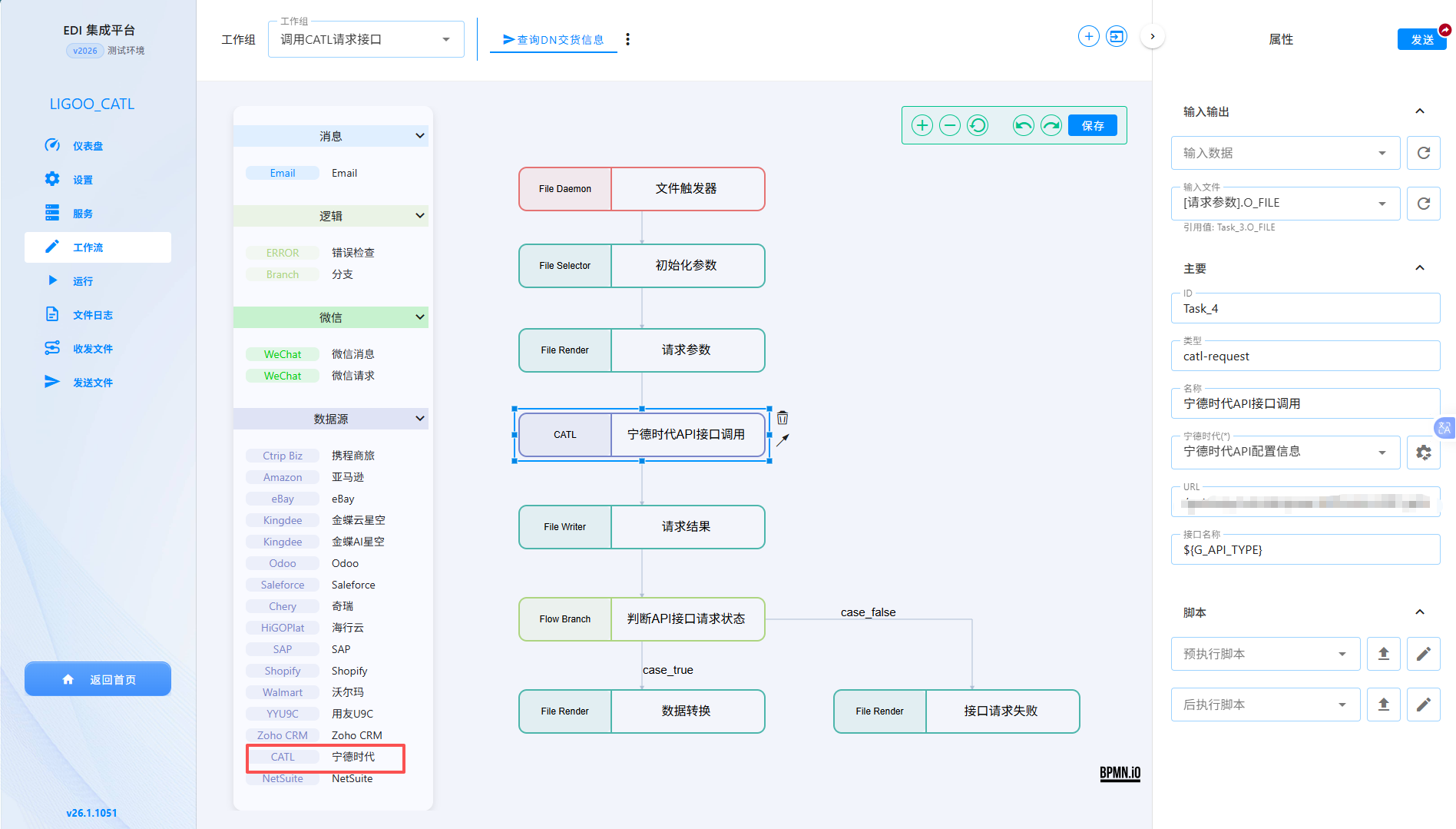Select the Amazon 亚马逊 data source
The width and height of the screenshot is (1456, 829).
click(283, 477)
